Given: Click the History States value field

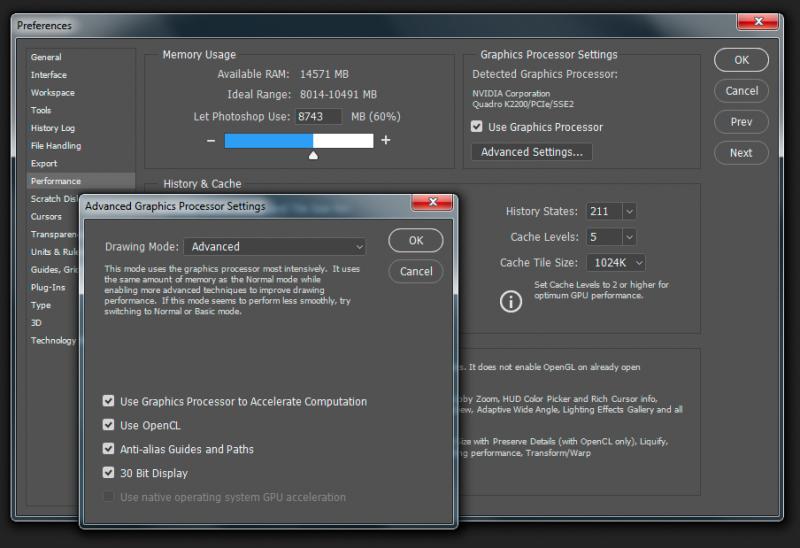Looking at the screenshot, I should (x=604, y=211).
